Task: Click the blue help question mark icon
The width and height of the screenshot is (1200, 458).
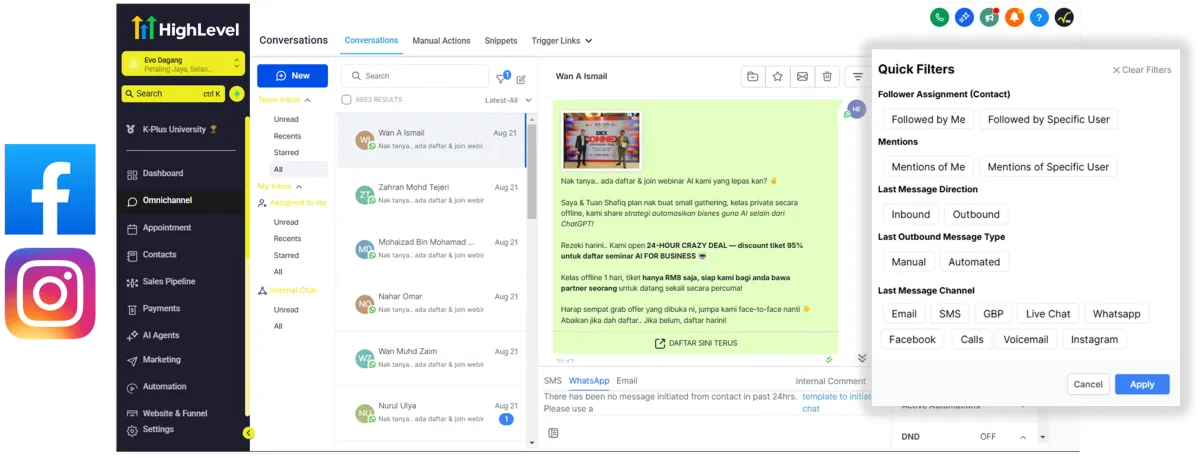Action: click(x=1040, y=17)
